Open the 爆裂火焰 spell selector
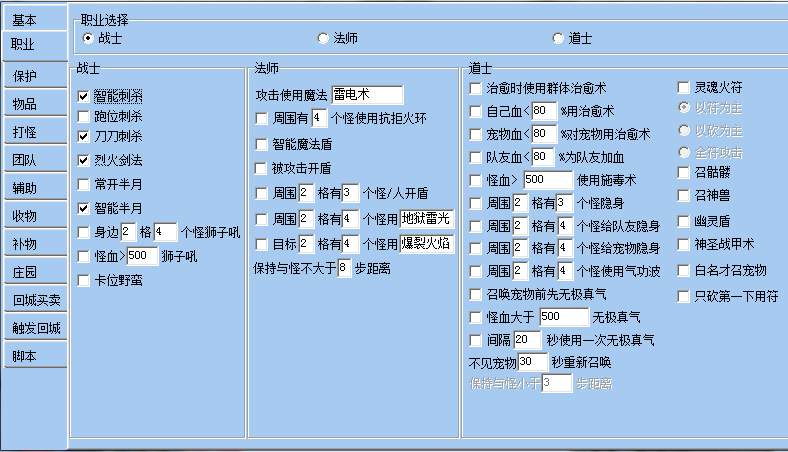This screenshot has height=452, width=788. click(427, 244)
